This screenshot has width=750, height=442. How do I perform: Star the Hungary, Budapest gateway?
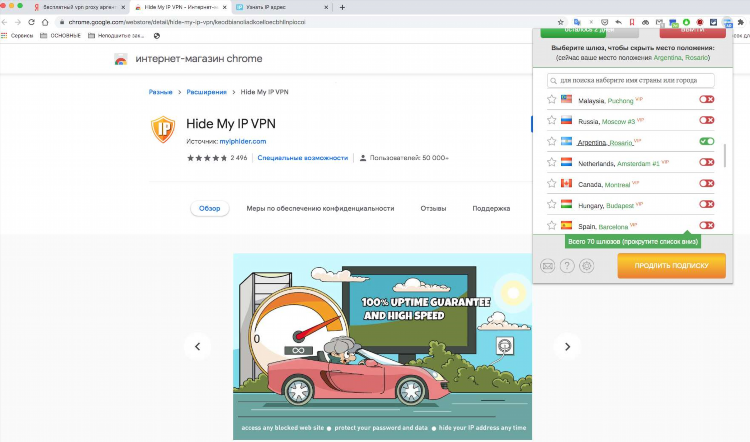click(551, 204)
